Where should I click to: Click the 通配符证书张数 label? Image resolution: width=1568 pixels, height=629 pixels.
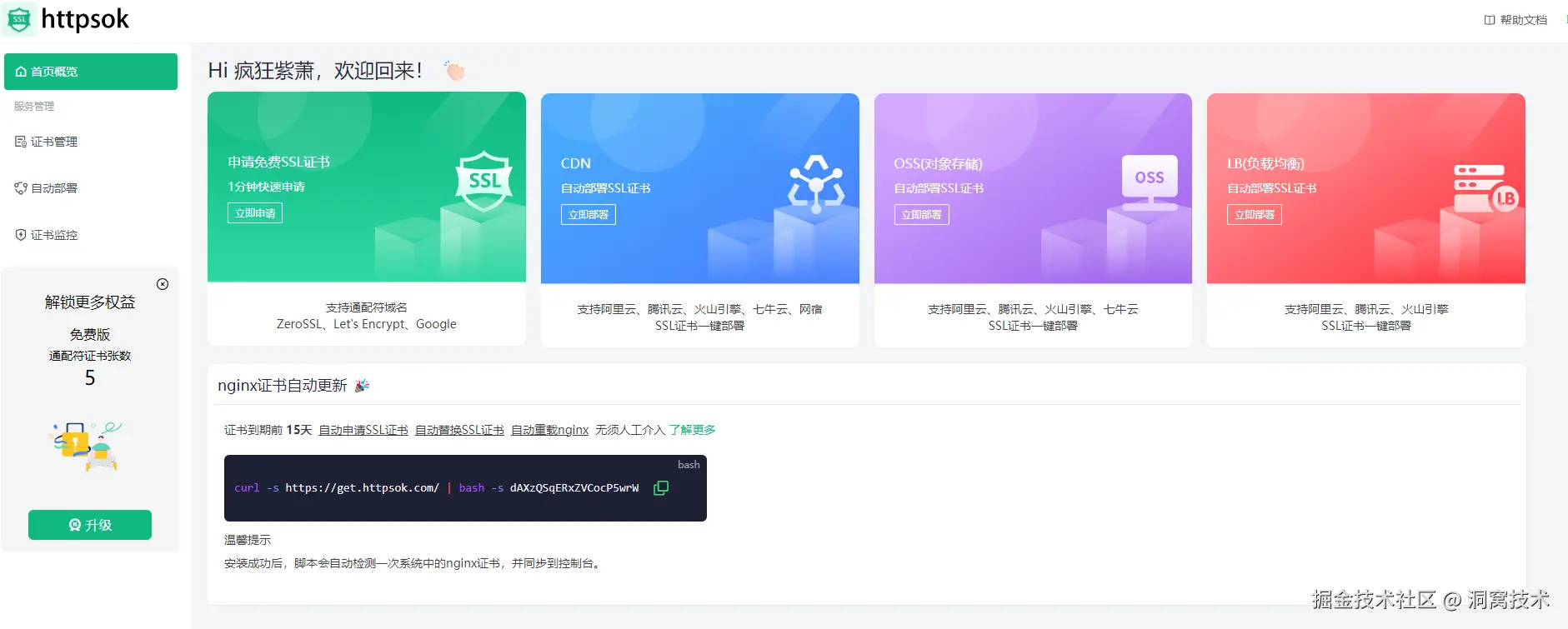coord(90,356)
